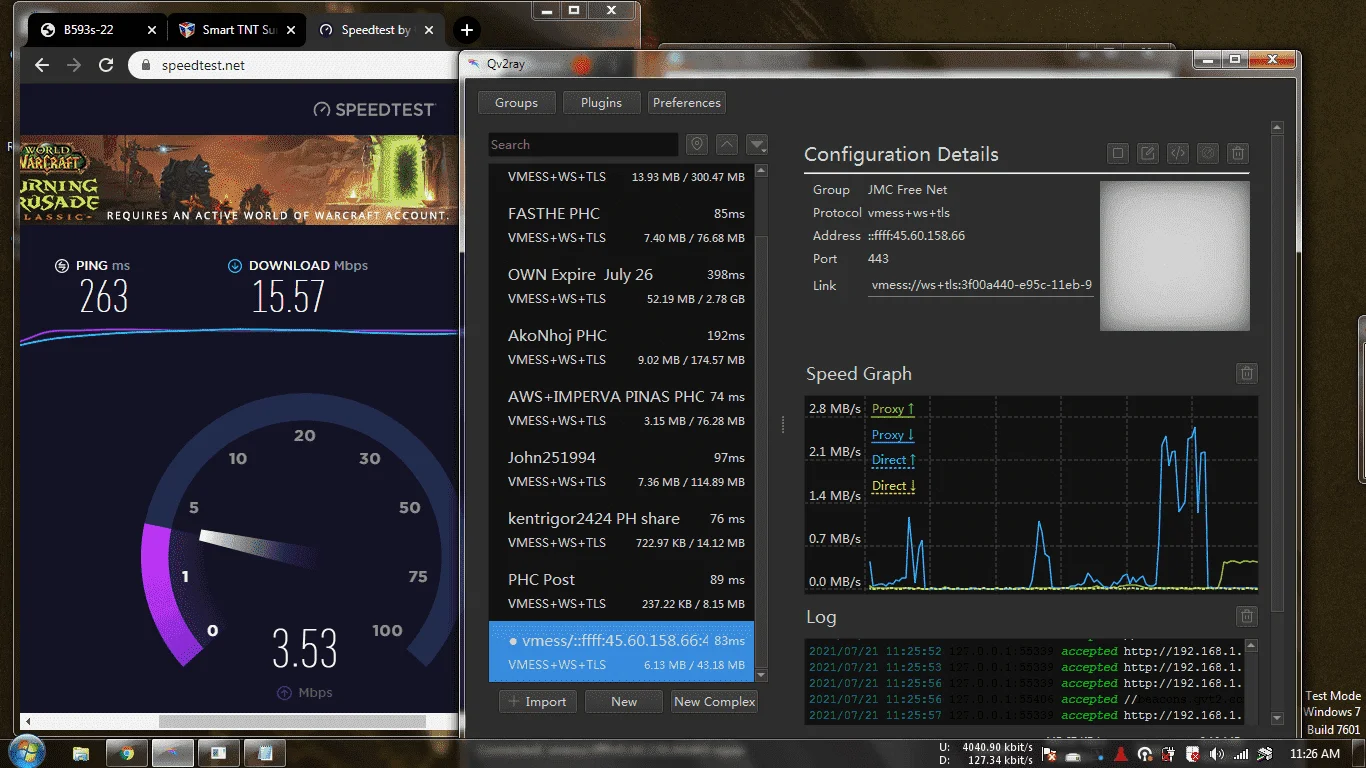The image size is (1366, 768).
Task: Click the connection list vertical scrollbar
Action: pyautogui.click(x=761, y=424)
